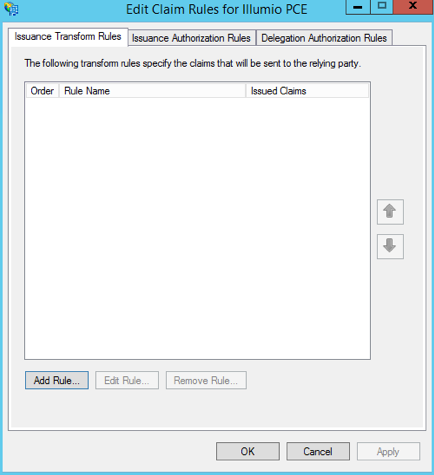Screen dimensions: 434x475
Task: Sort by the Order column header
Action: pyautogui.click(x=42, y=91)
